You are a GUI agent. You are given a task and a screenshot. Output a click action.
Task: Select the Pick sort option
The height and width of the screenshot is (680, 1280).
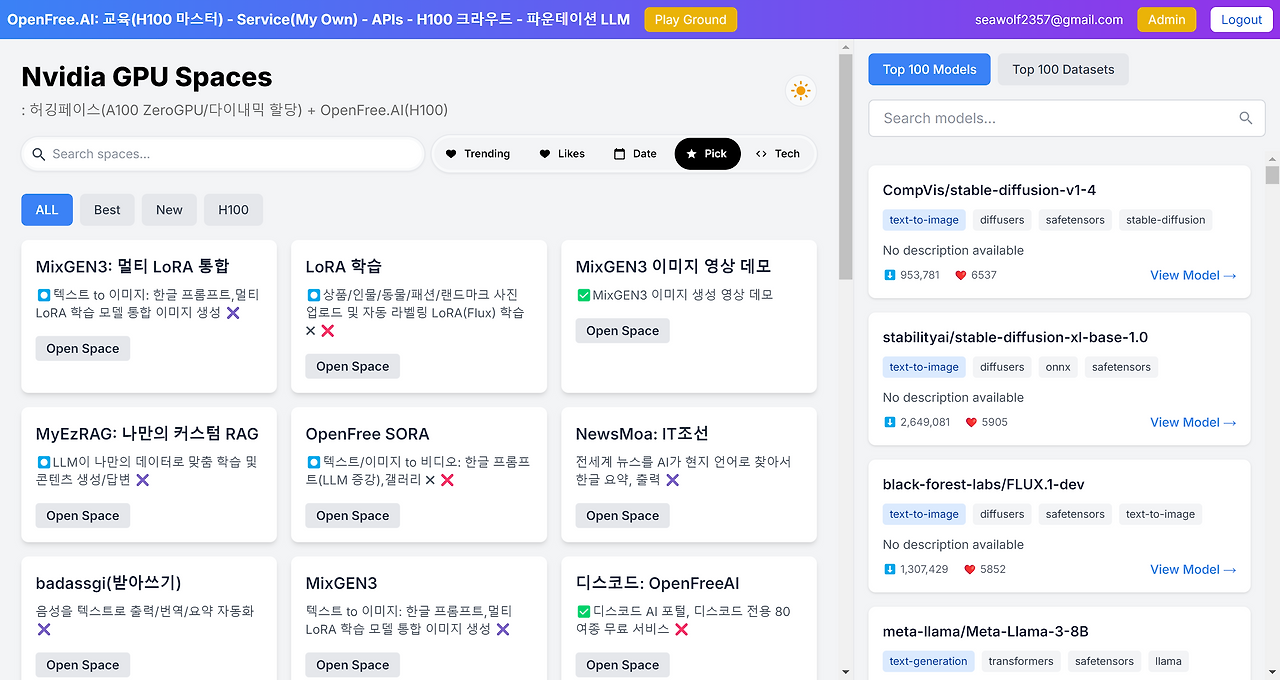pos(708,154)
